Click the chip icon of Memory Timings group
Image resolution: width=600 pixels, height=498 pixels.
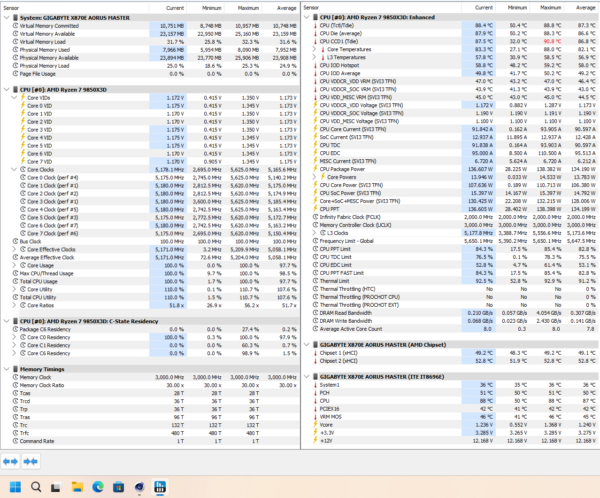15,369
